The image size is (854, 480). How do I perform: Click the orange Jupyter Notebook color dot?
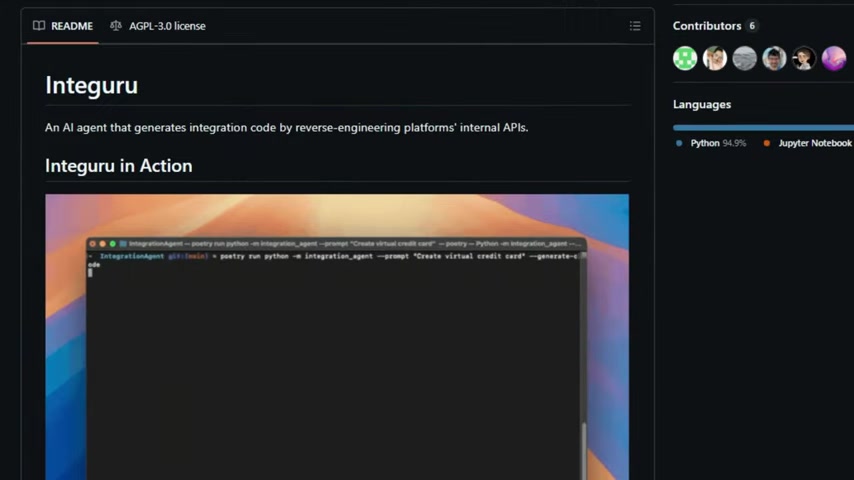pos(767,143)
